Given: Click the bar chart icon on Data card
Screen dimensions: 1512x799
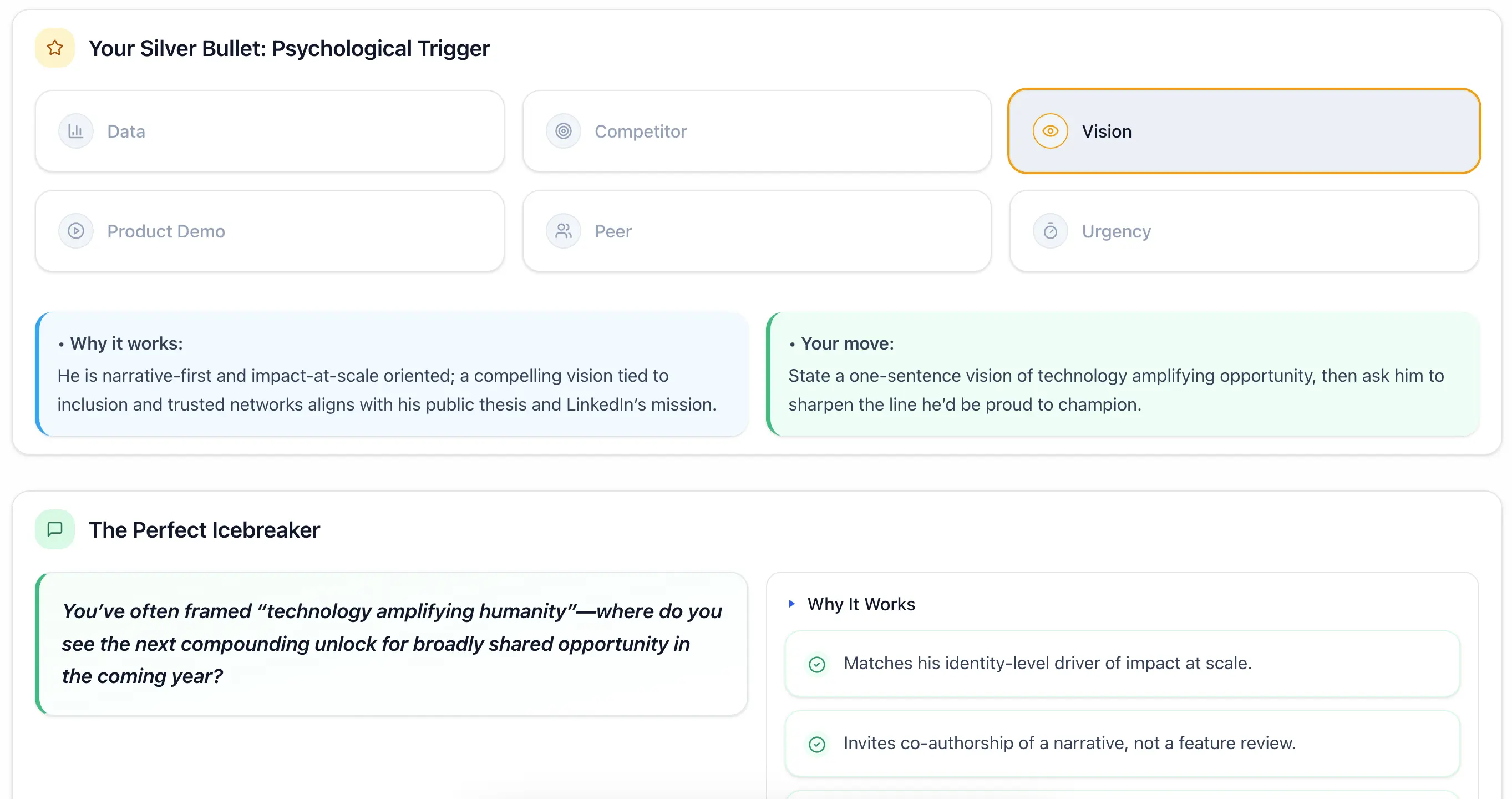Looking at the screenshot, I should click(76, 131).
